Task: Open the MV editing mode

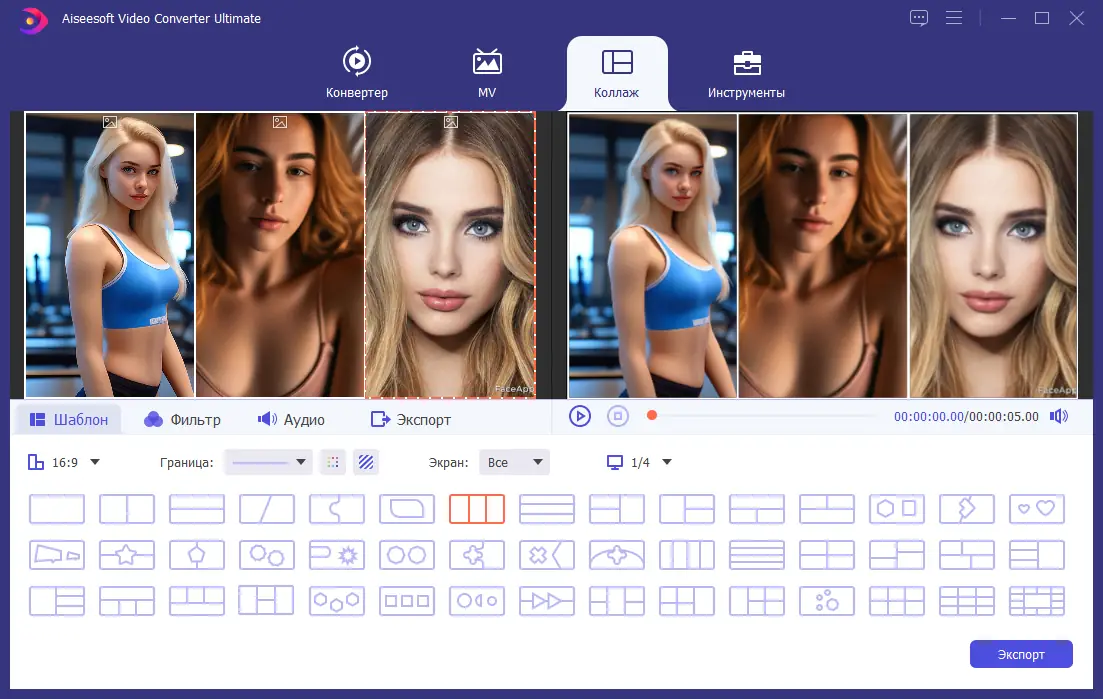Action: (x=486, y=72)
